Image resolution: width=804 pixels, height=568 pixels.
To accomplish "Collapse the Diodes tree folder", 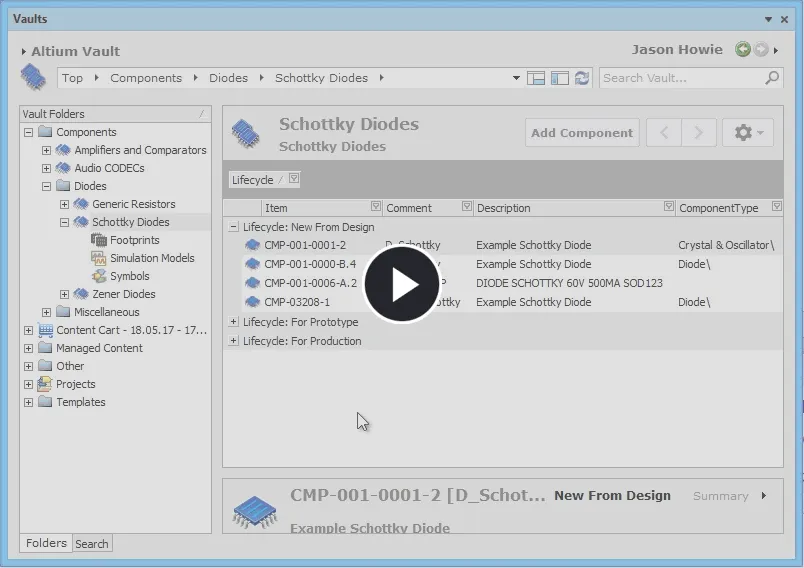I will (46, 186).
